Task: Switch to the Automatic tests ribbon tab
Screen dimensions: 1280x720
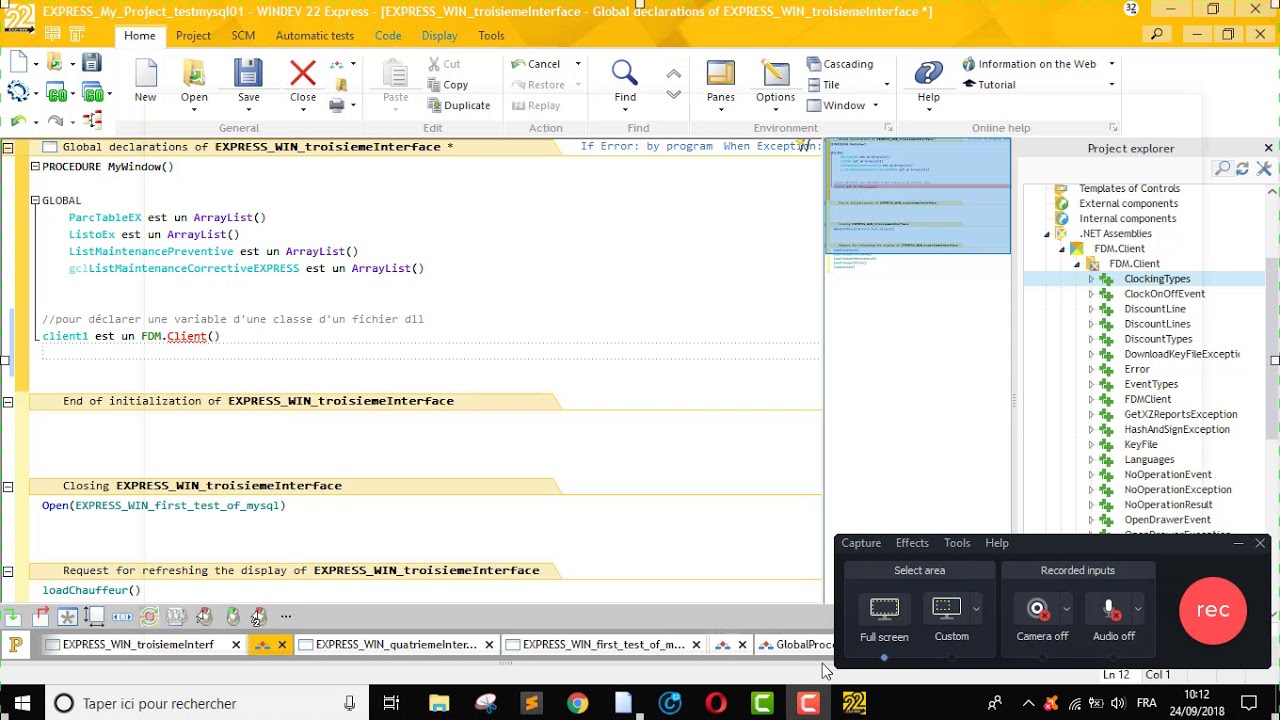Action: point(314,35)
